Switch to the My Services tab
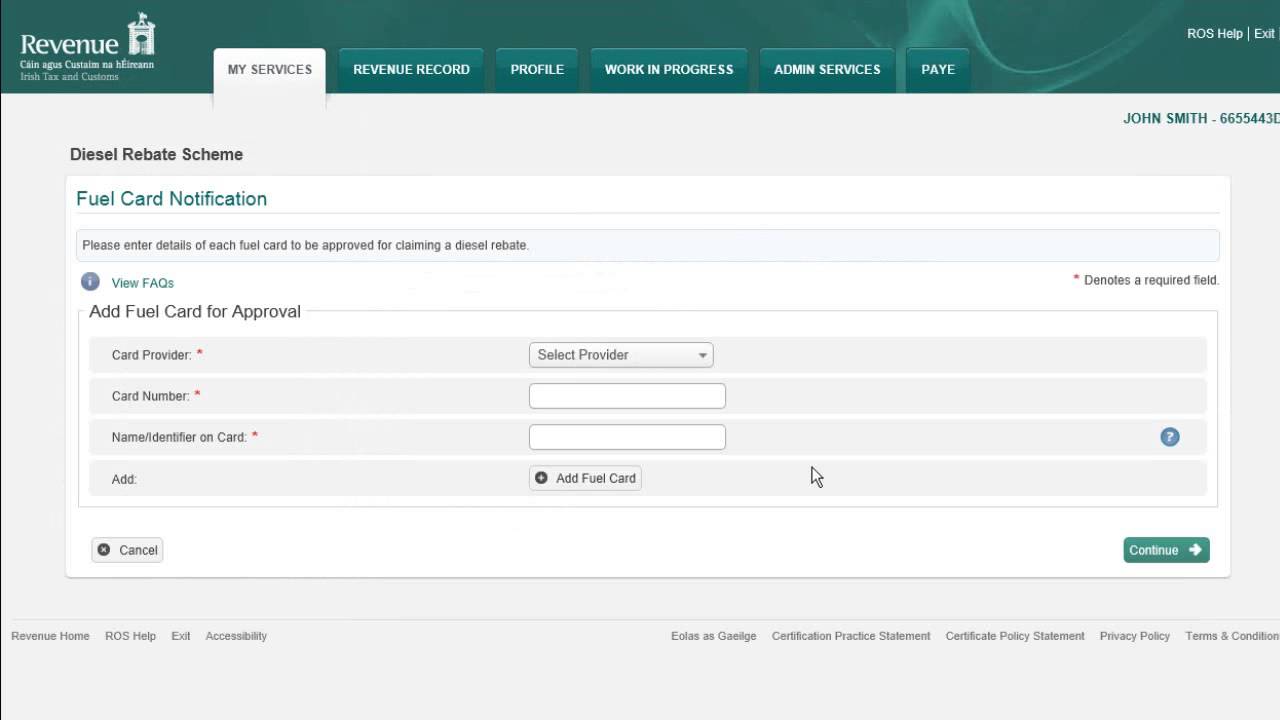The image size is (1280, 720). [270, 70]
